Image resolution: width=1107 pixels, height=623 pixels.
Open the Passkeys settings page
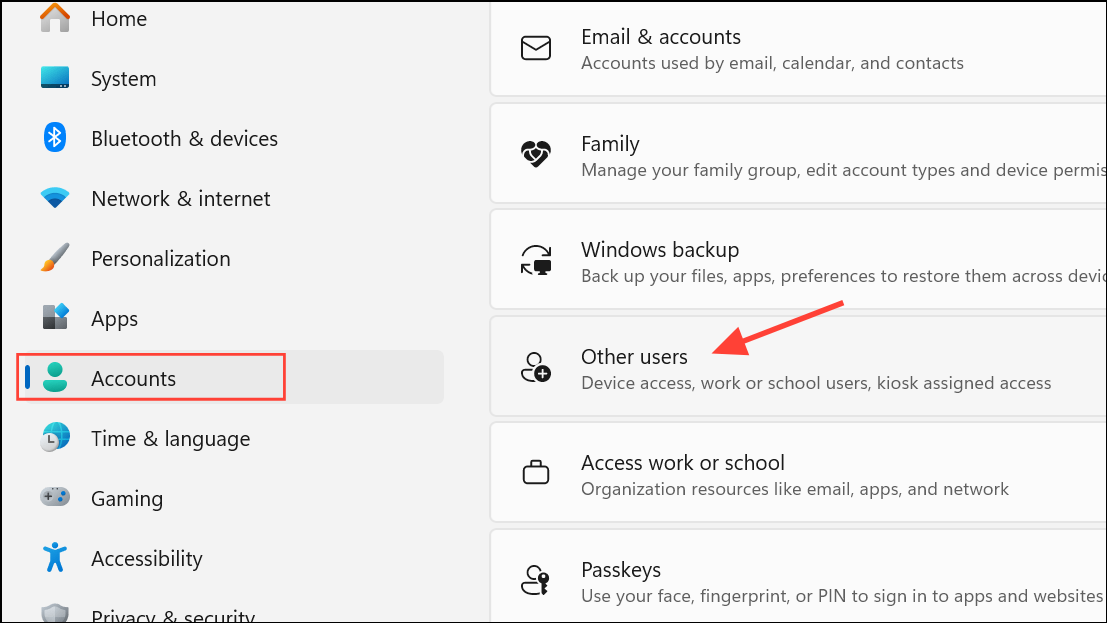click(x=798, y=576)
